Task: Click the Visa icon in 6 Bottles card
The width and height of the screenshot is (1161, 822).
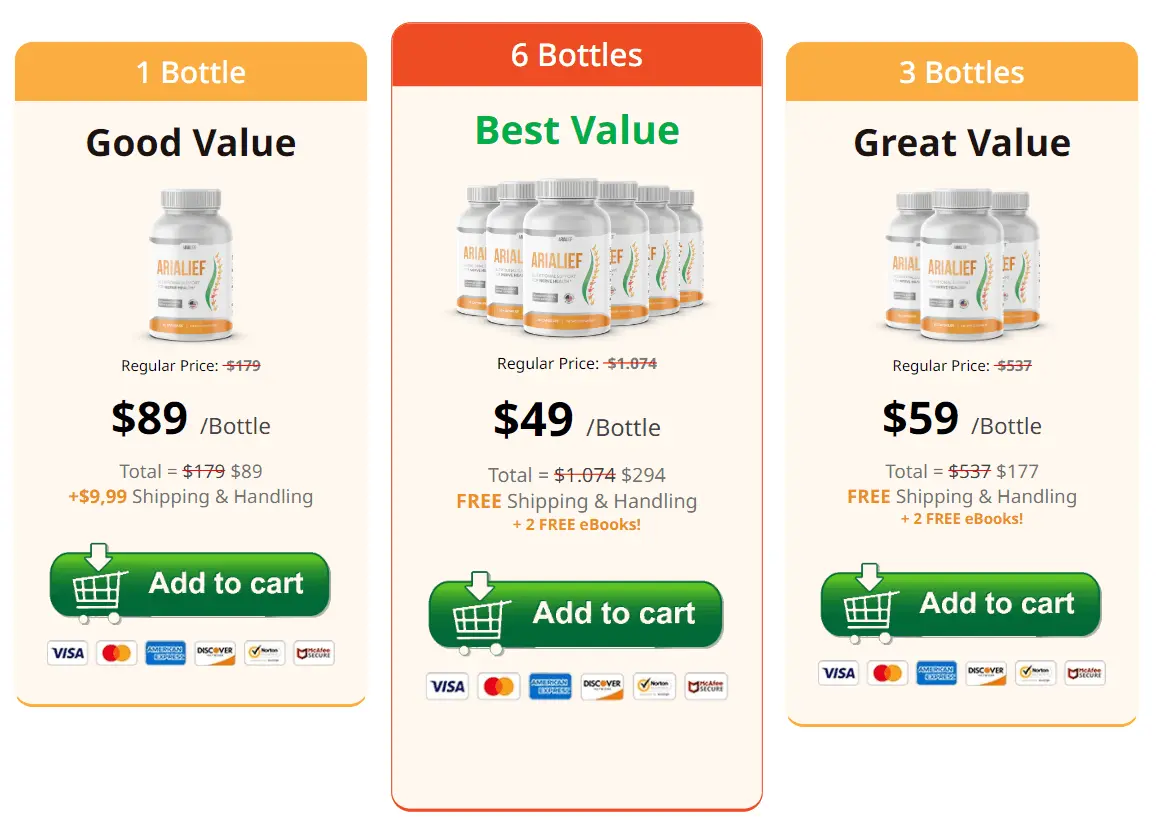Action: [447, 686]
